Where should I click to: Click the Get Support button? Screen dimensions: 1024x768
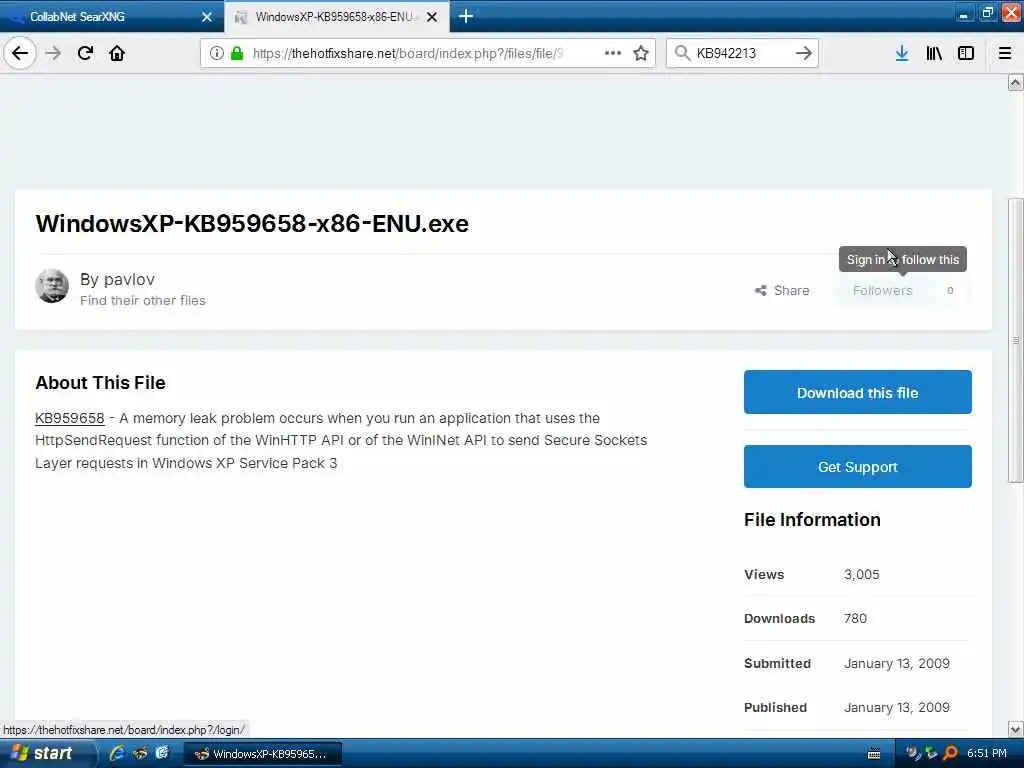(x=857, y=466)
